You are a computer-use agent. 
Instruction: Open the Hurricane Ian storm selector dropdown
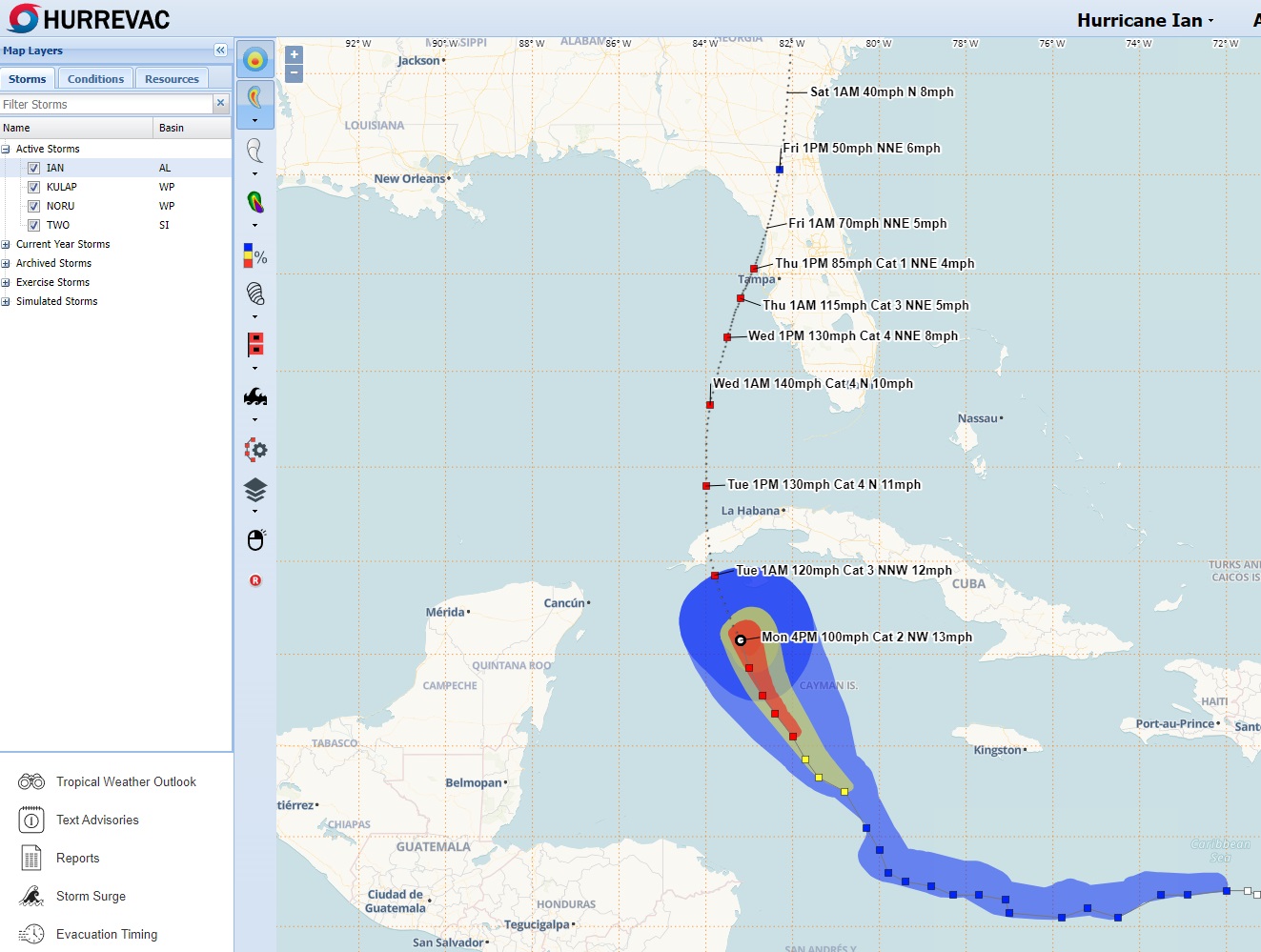1146,20
